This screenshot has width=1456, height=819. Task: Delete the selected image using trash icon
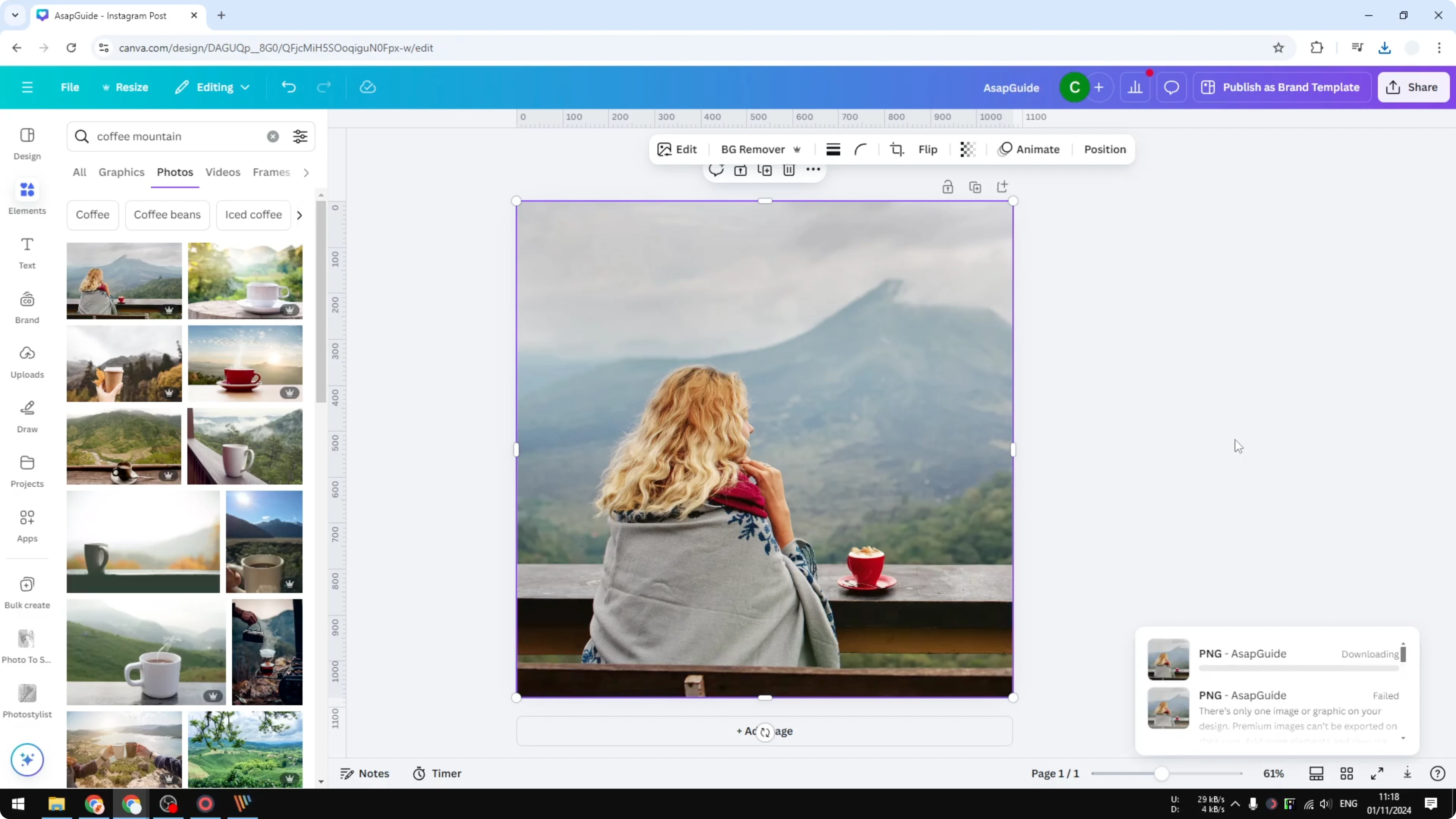[x=789, y=170]
